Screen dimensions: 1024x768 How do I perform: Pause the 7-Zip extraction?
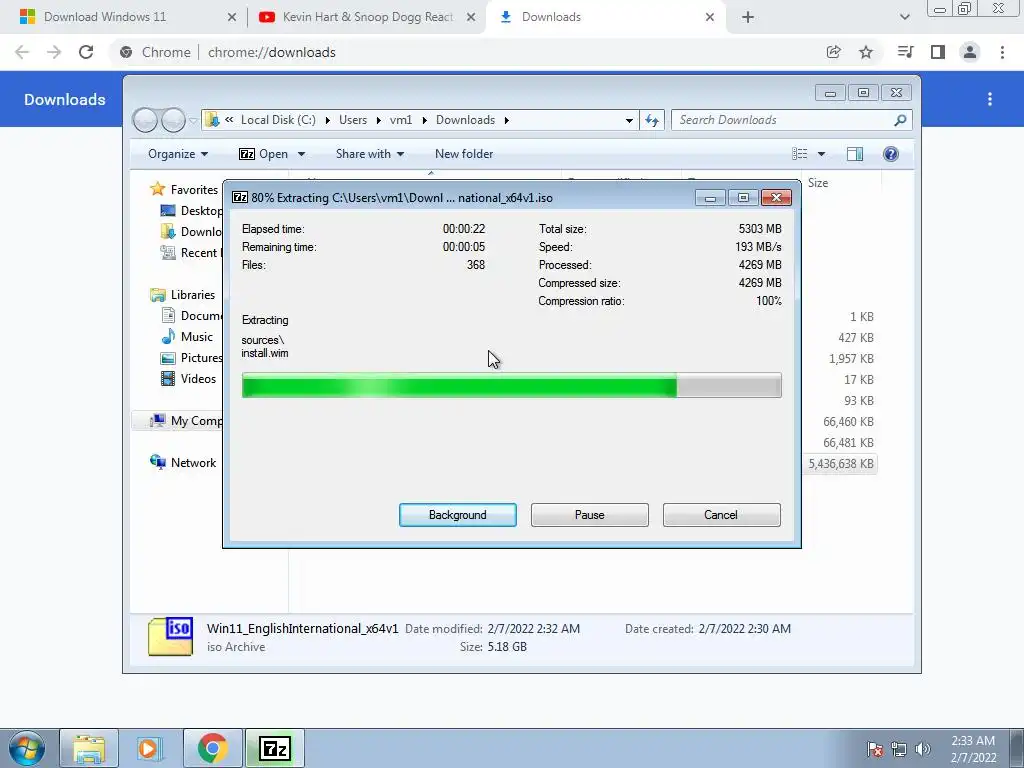click(589, 515)
